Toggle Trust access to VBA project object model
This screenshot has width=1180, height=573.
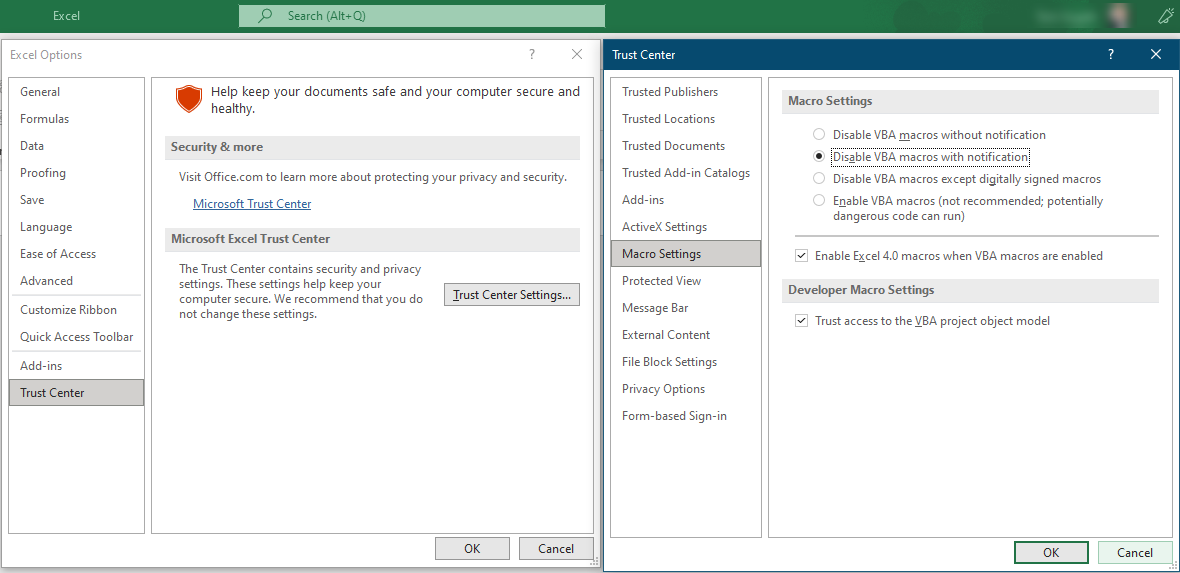click(x=801, y=321)
